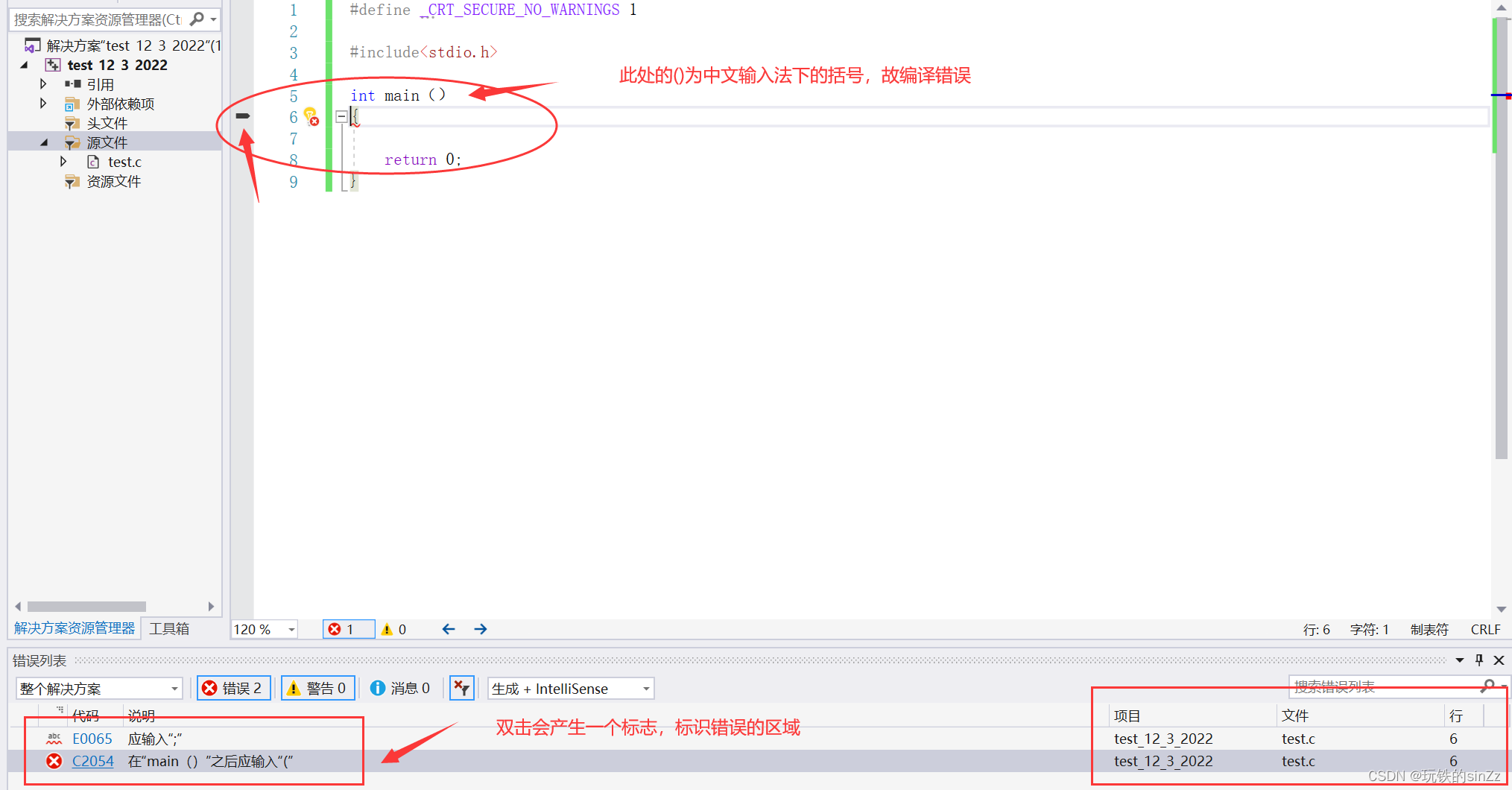The height and width of the screenshot is (790, 1512).
Task: Click the error list search magnifier
Action: [1488, 686]
